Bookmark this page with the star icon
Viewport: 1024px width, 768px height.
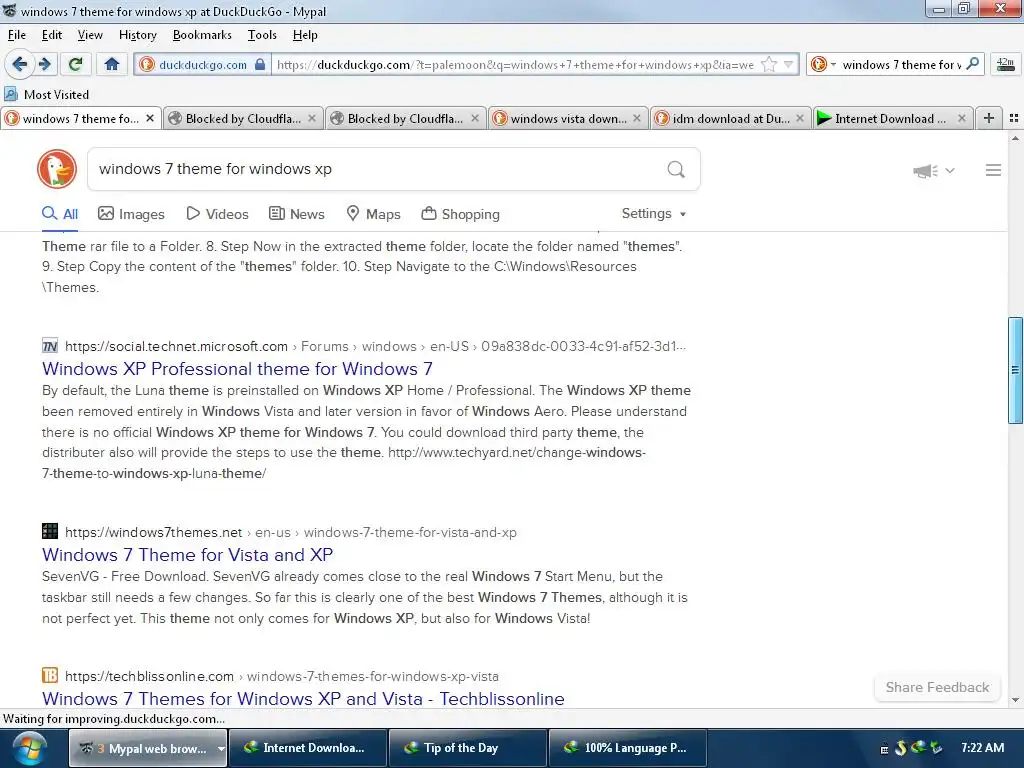(769, 64)
